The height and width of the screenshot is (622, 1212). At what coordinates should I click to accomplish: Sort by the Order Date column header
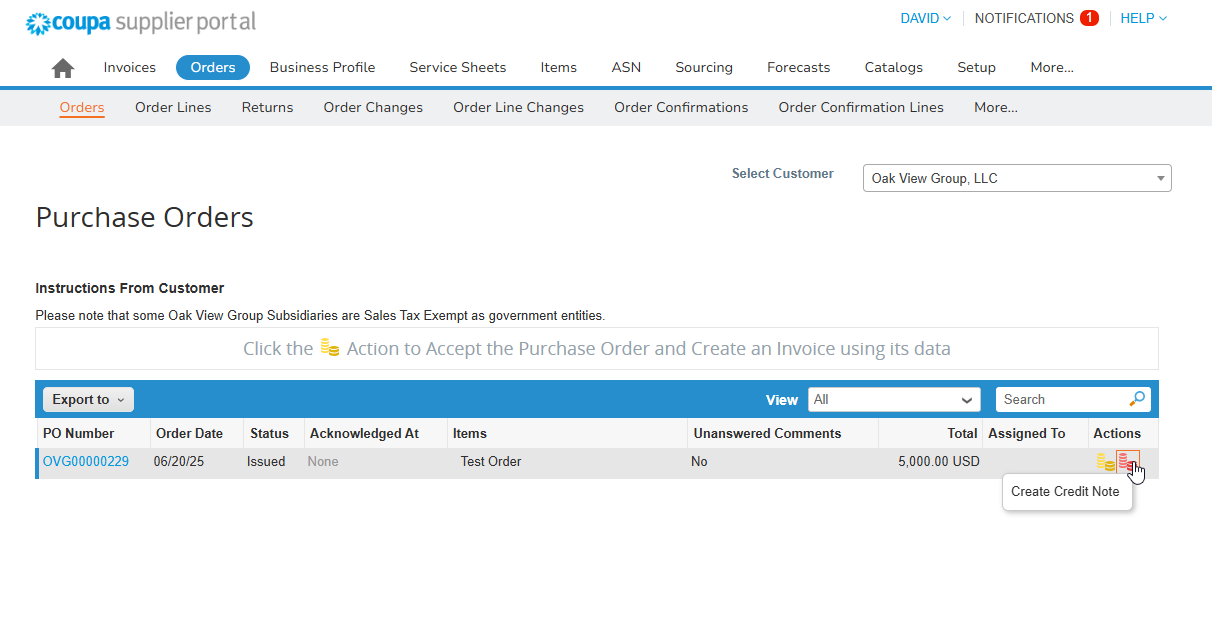tap(189, 433)
